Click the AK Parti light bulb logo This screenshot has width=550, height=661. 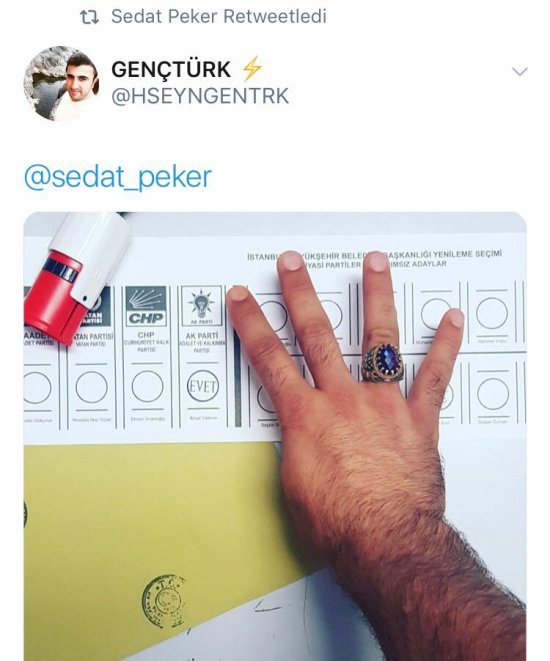click(x=201, y=306)
